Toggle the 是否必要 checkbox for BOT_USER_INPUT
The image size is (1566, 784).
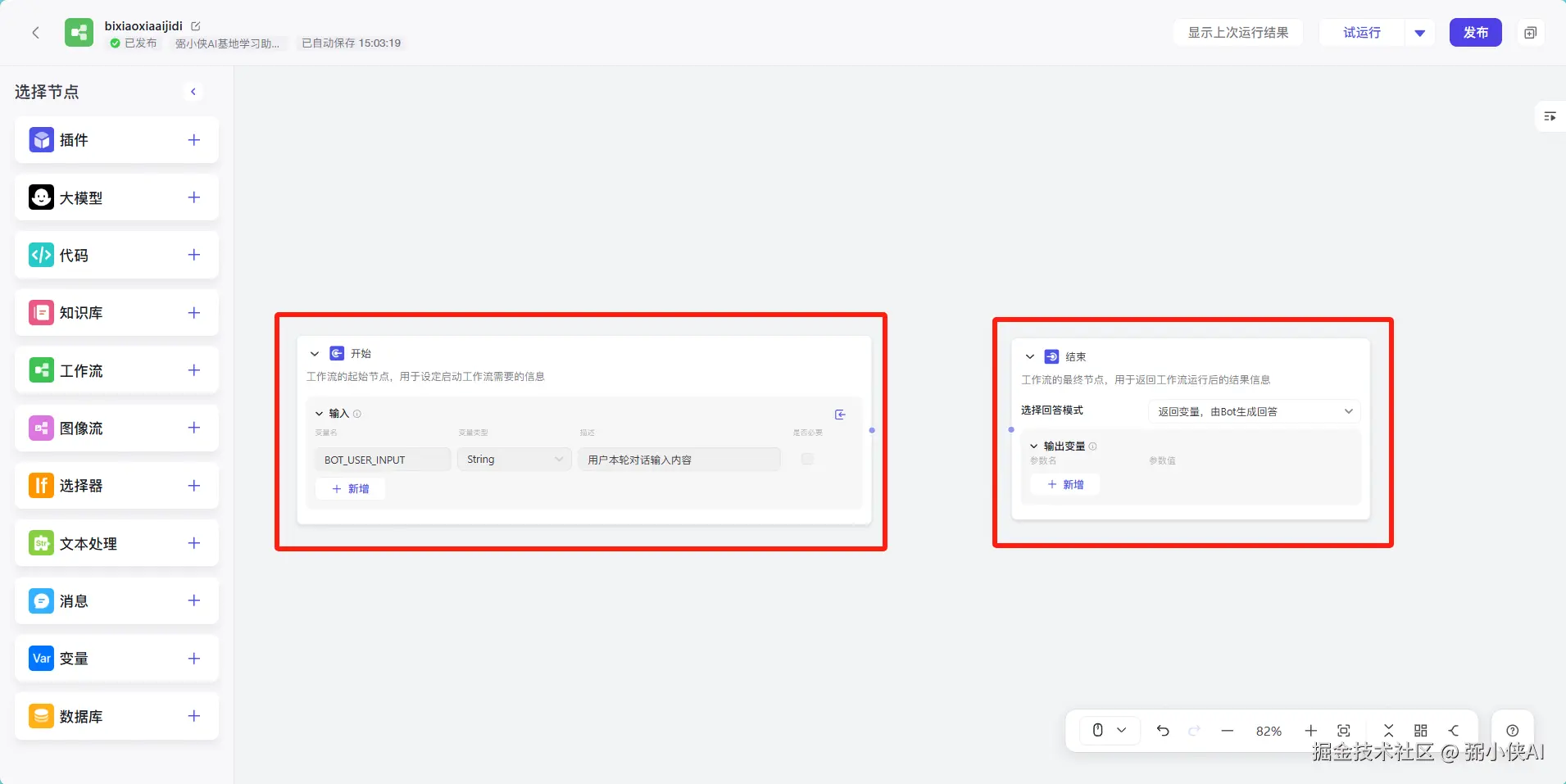[x=807, y=460]
